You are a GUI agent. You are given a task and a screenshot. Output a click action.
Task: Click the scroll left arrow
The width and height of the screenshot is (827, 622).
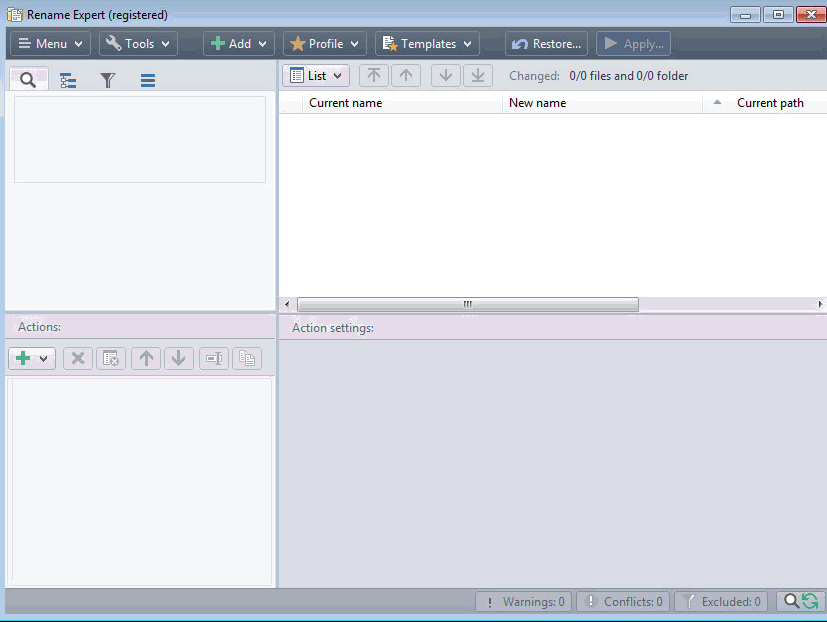[x=287, y=304]
